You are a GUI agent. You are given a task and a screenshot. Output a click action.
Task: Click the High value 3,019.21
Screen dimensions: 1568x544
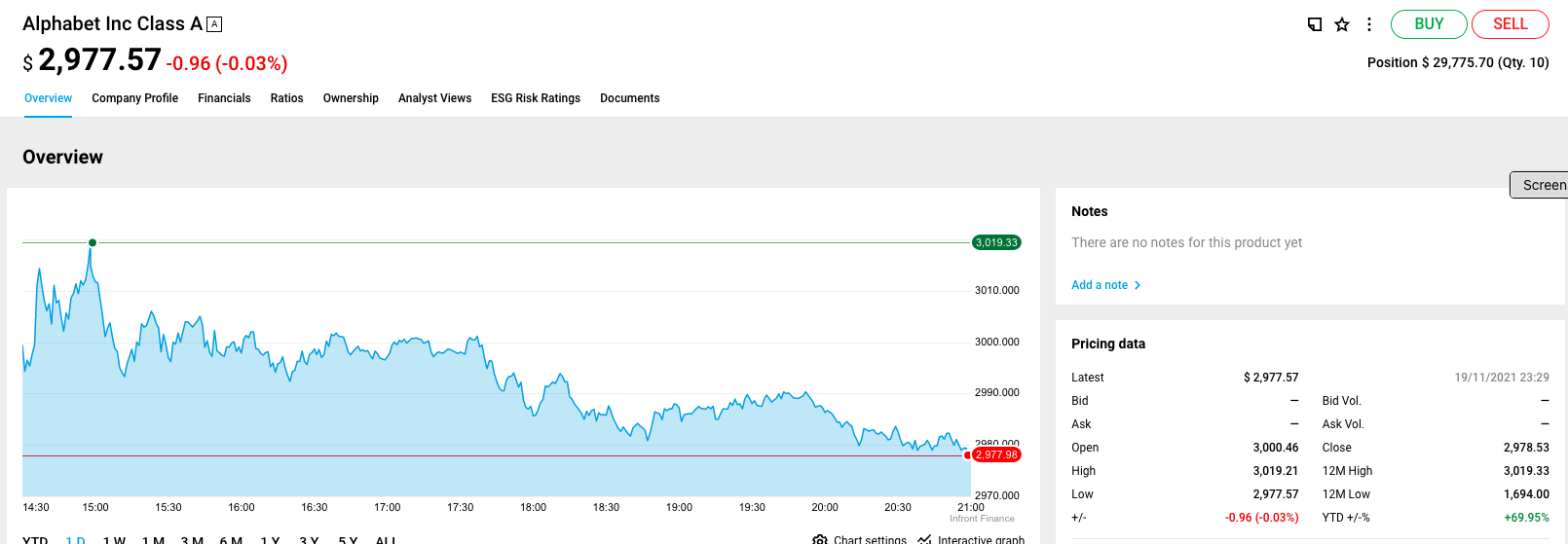[1276, 471]
